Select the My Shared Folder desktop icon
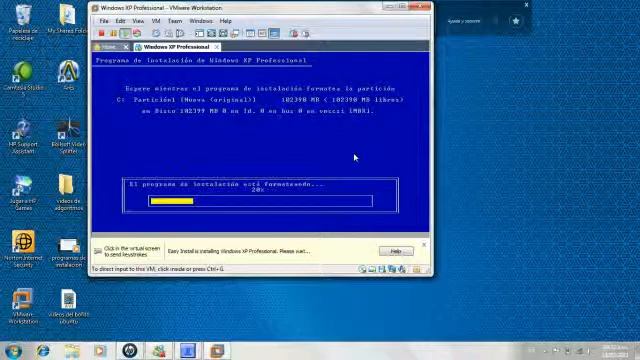 [67, 20]
